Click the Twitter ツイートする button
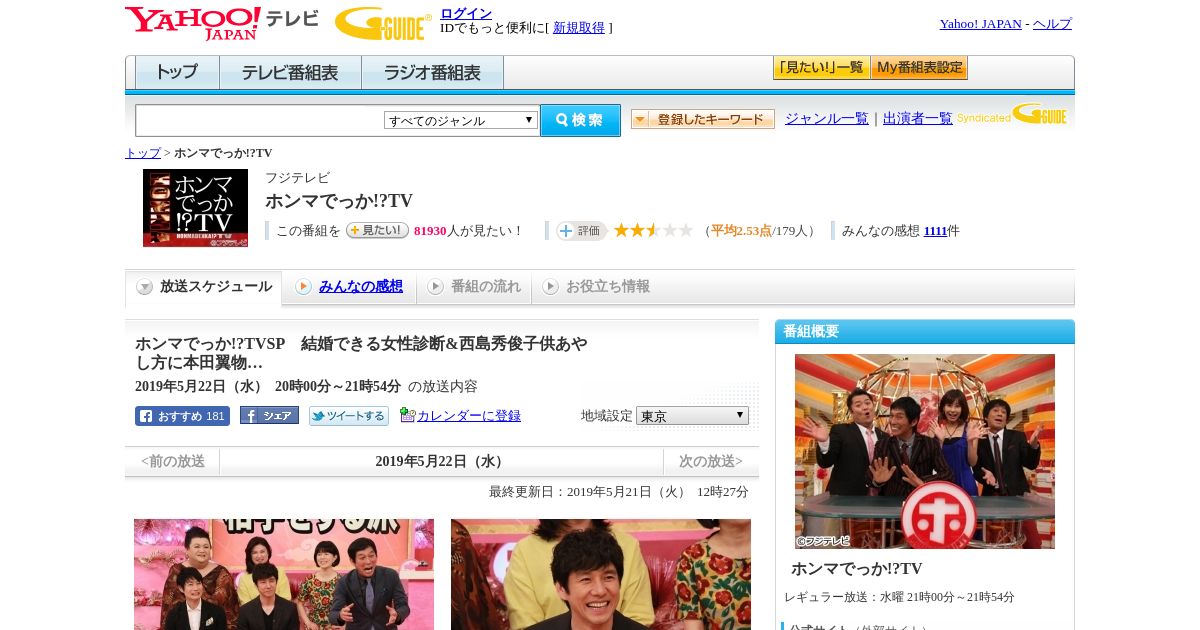This screenshot has height=630, width=1200. point(349,416)
